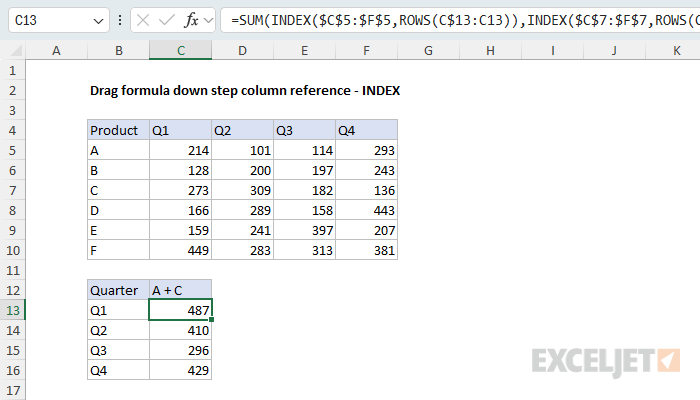Click the cell containing 293
The image size is (700, 400).
coord(367,150)
